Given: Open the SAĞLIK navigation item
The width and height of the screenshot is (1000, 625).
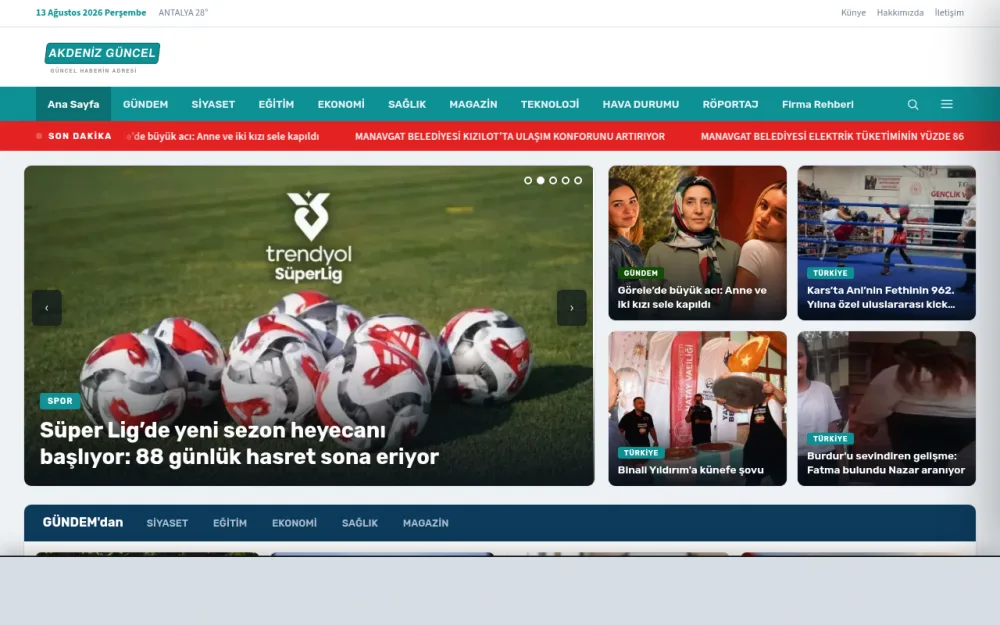Looking at the screenshot, I should (407, 104).
